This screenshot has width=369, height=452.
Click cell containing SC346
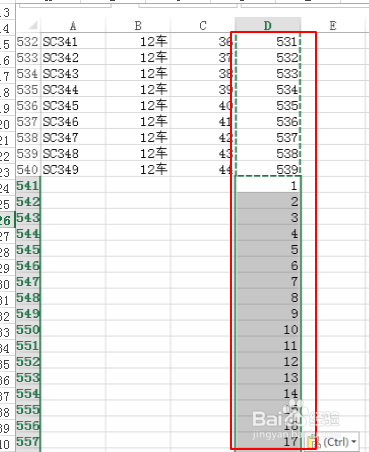[73, 121]
